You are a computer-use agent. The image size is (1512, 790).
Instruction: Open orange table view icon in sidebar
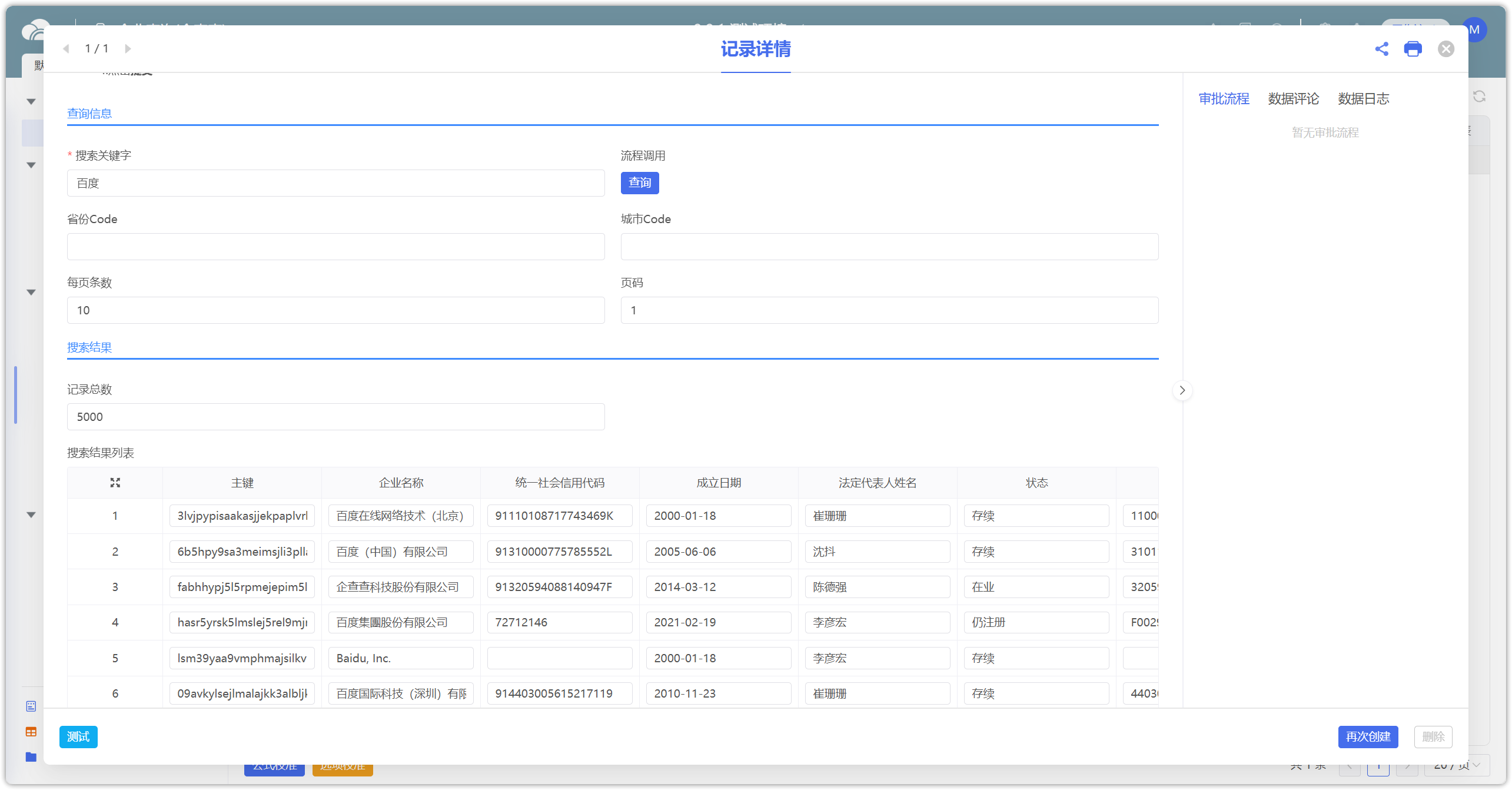pos(31,732)
